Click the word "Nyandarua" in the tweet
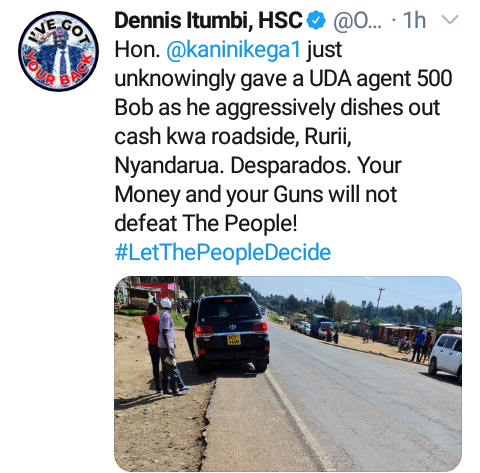This screenshot has width=480, height=473. [x=168, y=166]
